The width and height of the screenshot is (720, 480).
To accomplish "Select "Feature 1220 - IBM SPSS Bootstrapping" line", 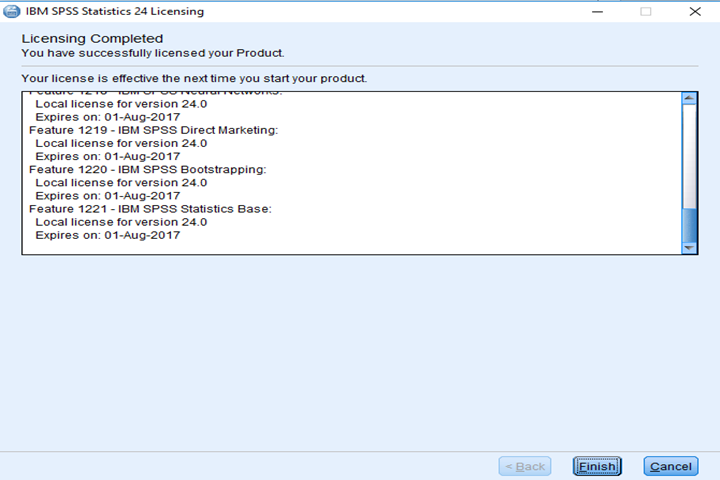I will click(147, 169).
